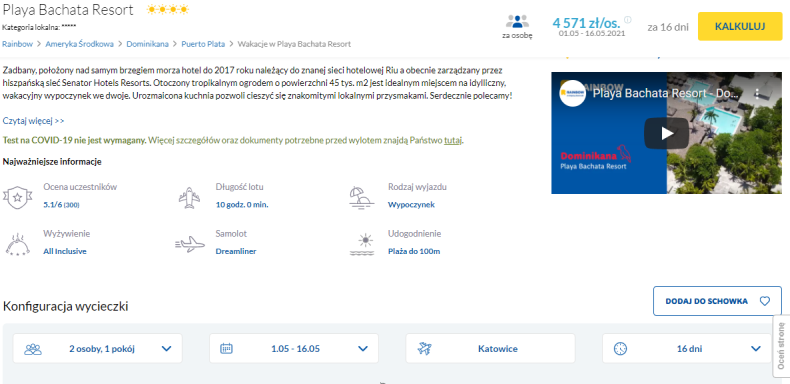Play the Playa Bachata Resort video

pos(666,133)
